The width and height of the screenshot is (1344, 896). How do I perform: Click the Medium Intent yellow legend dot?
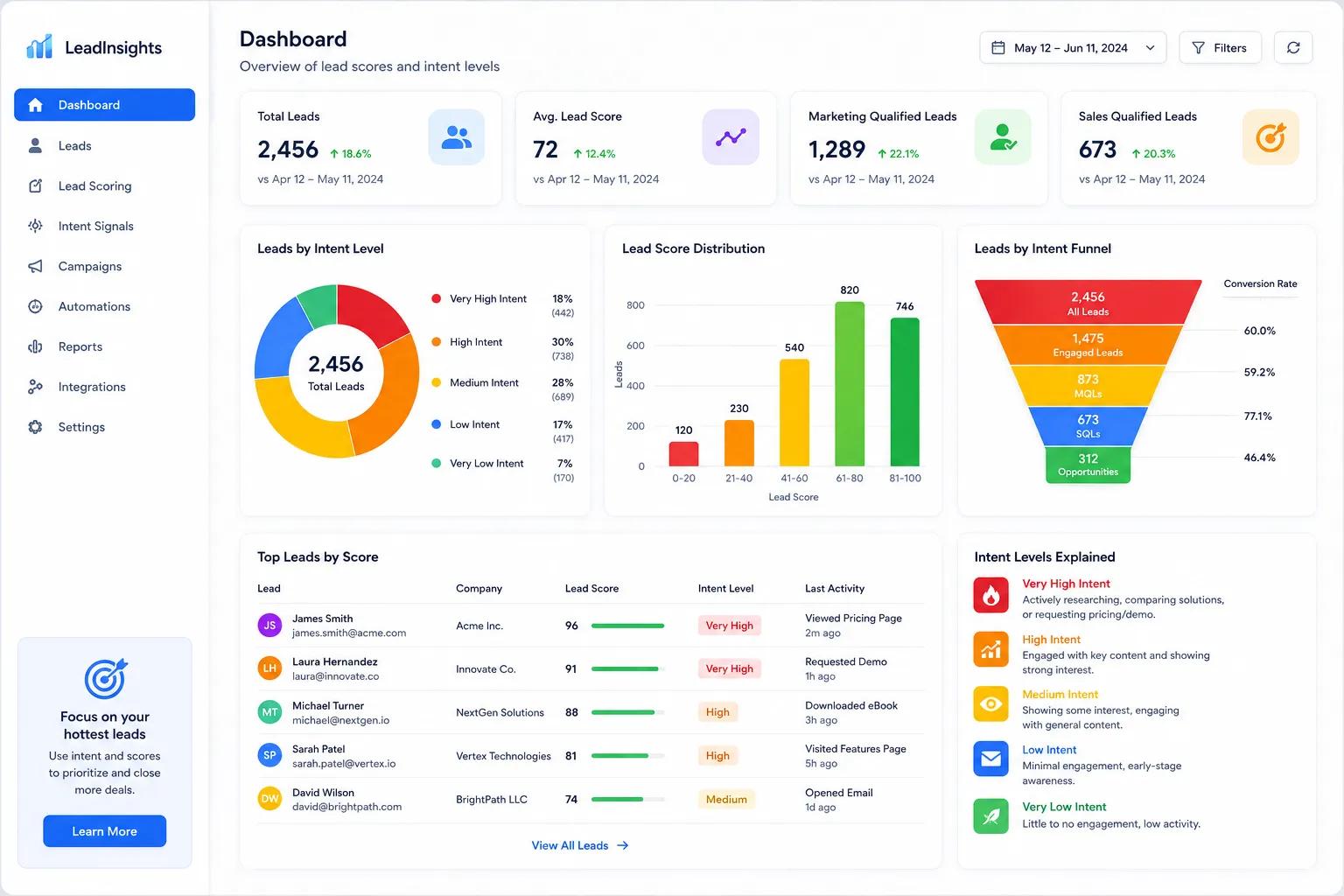click(436, 382)
